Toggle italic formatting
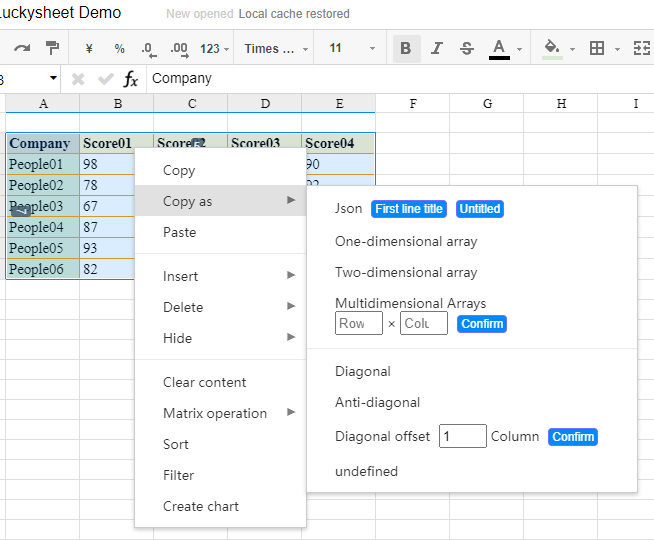Viewport: 654px width, 540px height. (x=437, y=48)
